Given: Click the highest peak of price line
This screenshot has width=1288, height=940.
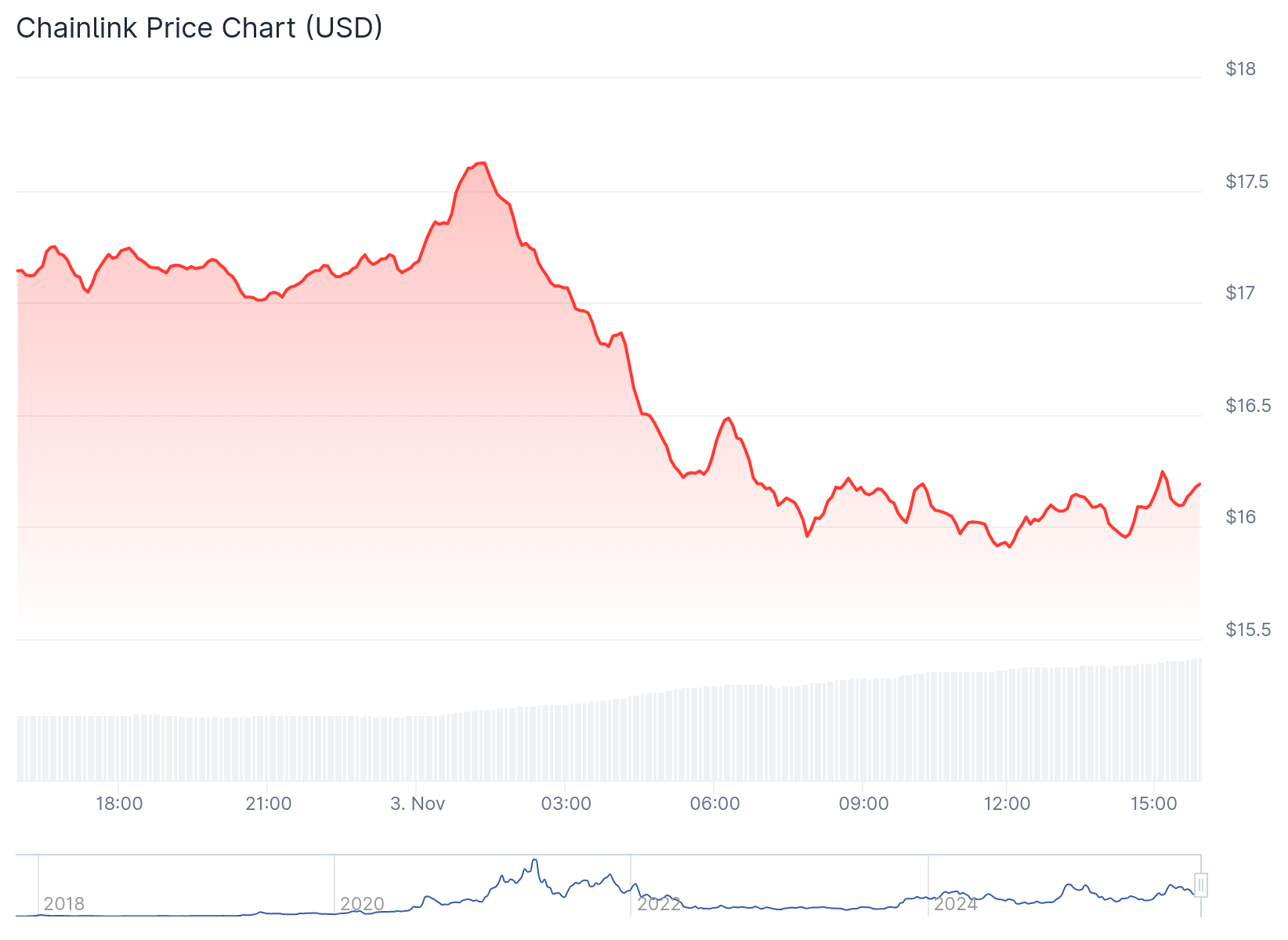Looking at the screenshot, I should (483, 163).
